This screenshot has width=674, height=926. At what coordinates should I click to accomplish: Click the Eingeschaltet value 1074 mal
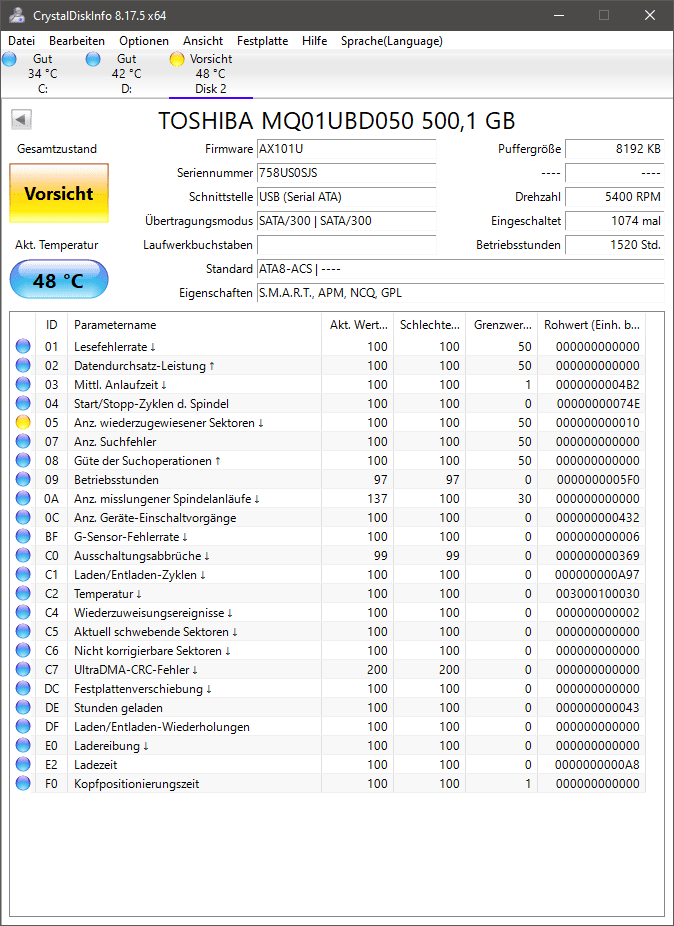coord(614,221)
